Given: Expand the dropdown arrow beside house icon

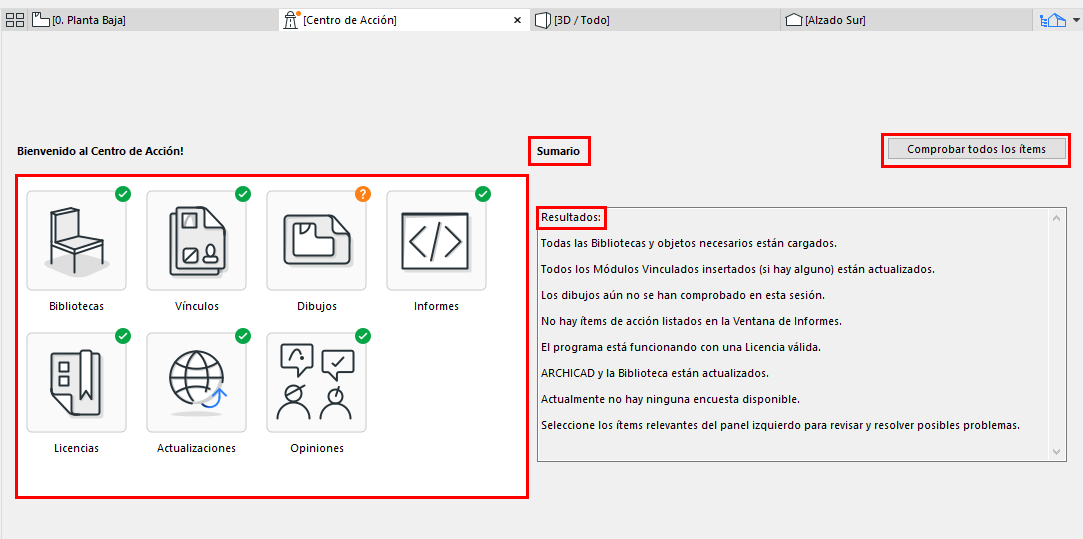Looking at the screenshot, I should (x=1075, y=21).
